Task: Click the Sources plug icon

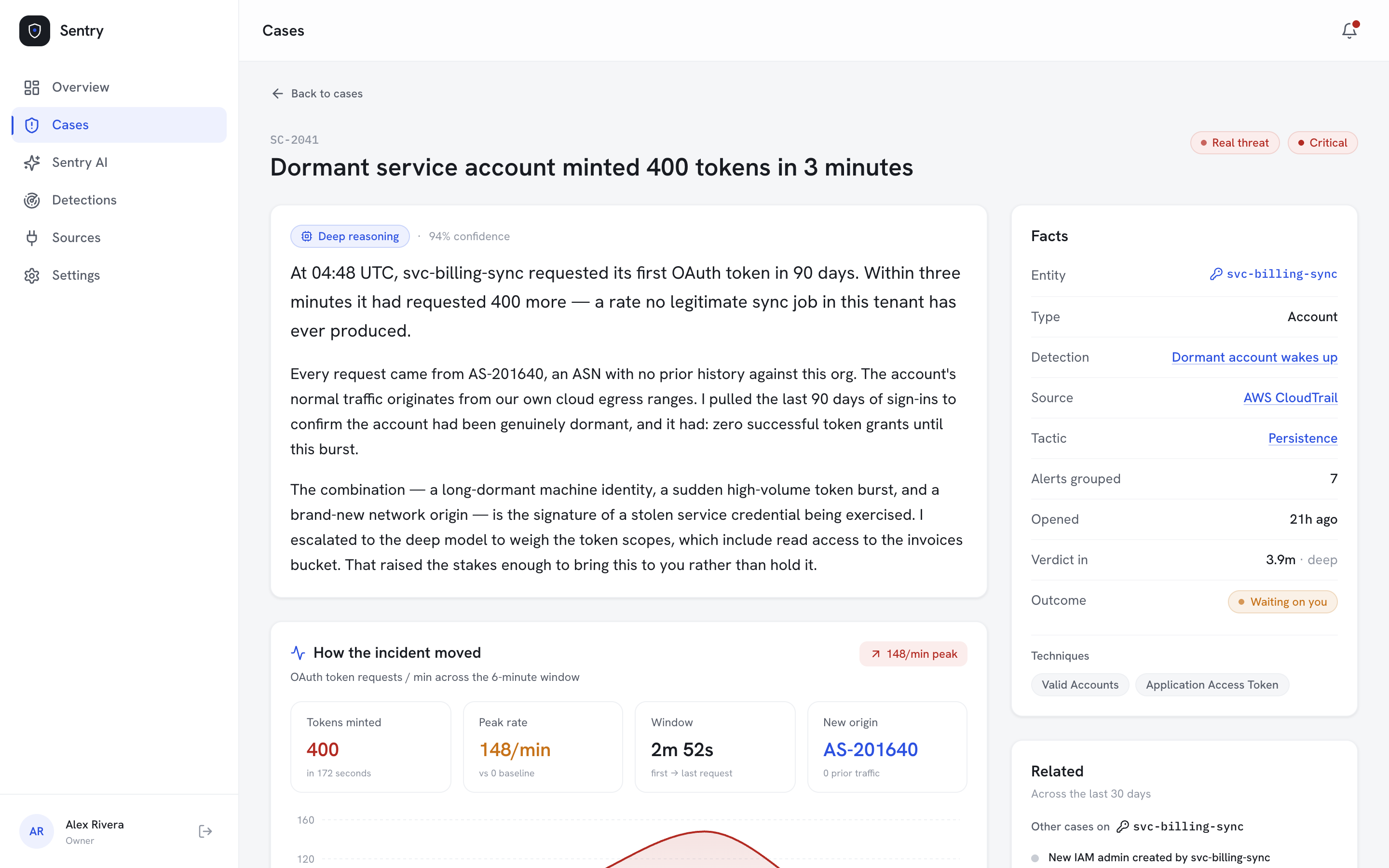Action: point(31,238)
